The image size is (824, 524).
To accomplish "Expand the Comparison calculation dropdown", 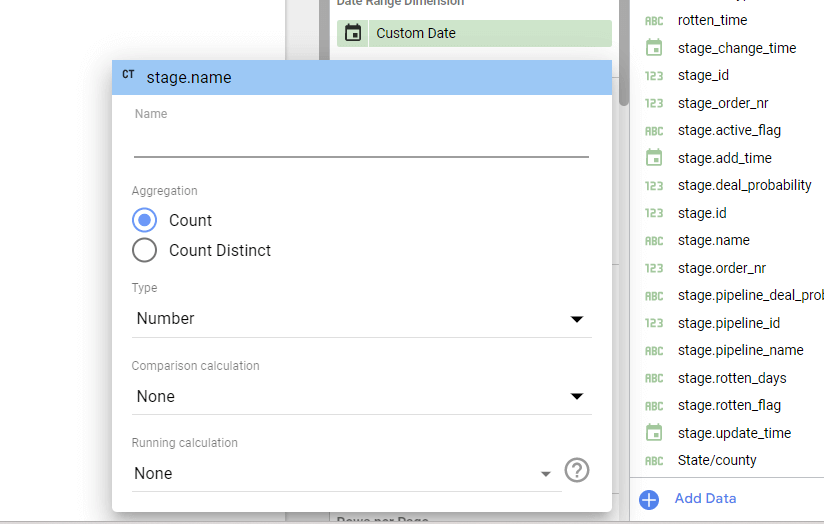I will (362, 396).
